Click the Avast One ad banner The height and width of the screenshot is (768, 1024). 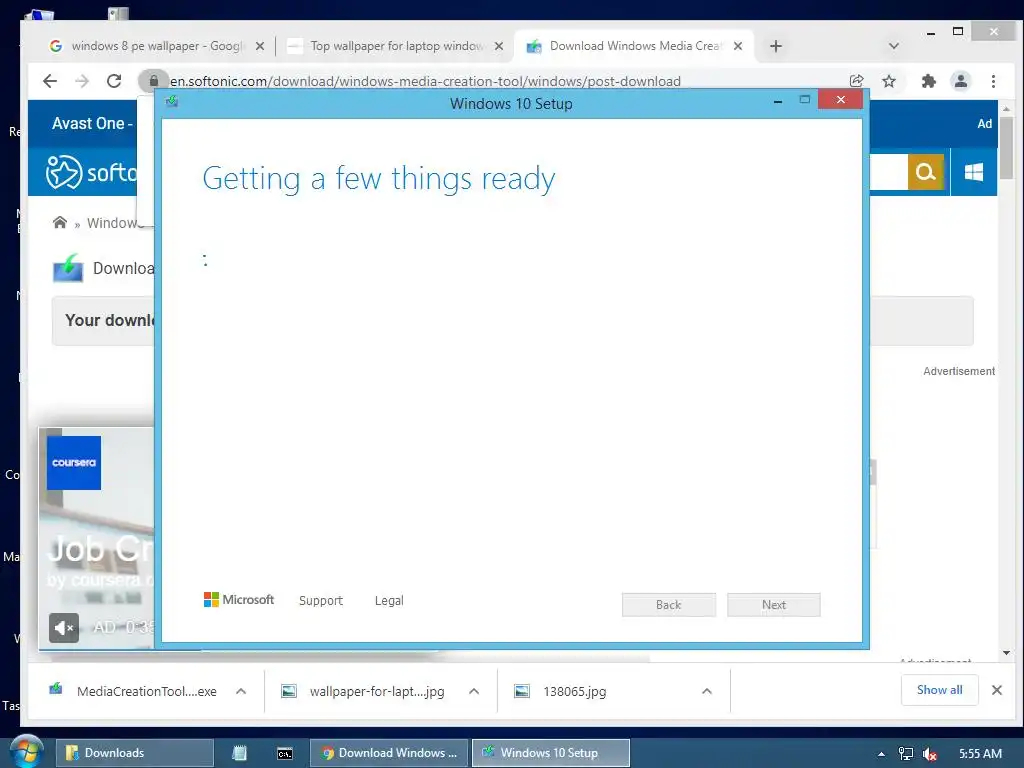click(x=91, y=123)
